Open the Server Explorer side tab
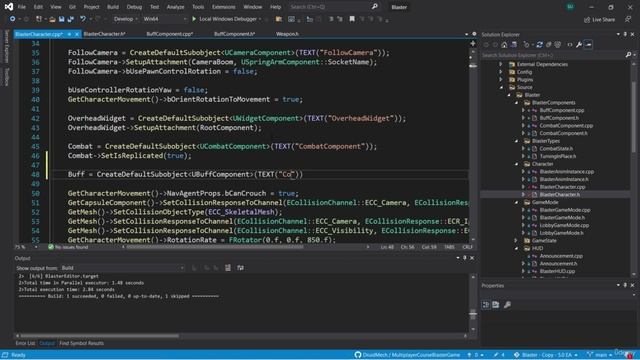The image size is (640, 360). 7,46
